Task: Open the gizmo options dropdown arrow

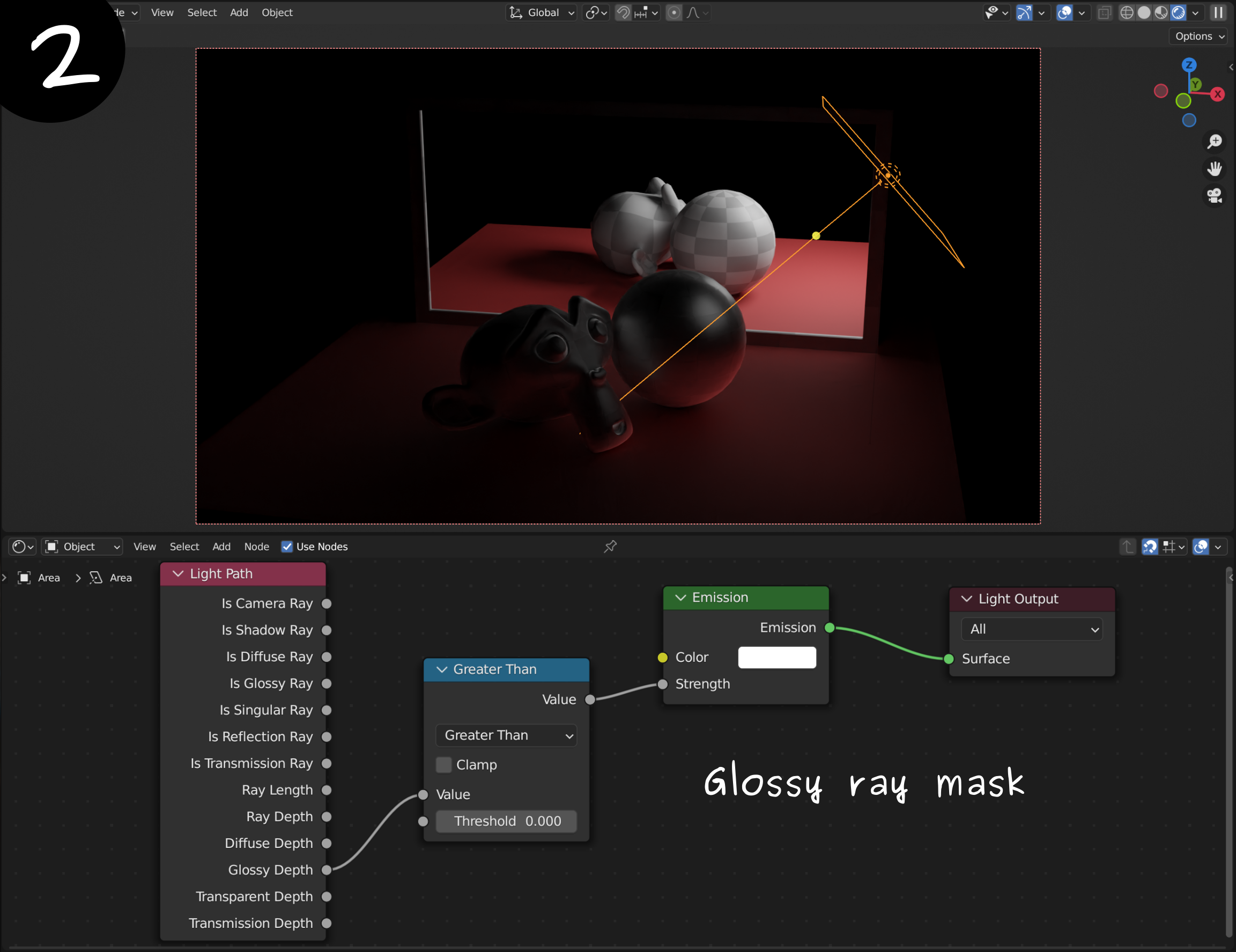Action: [x=1041, y=12]
